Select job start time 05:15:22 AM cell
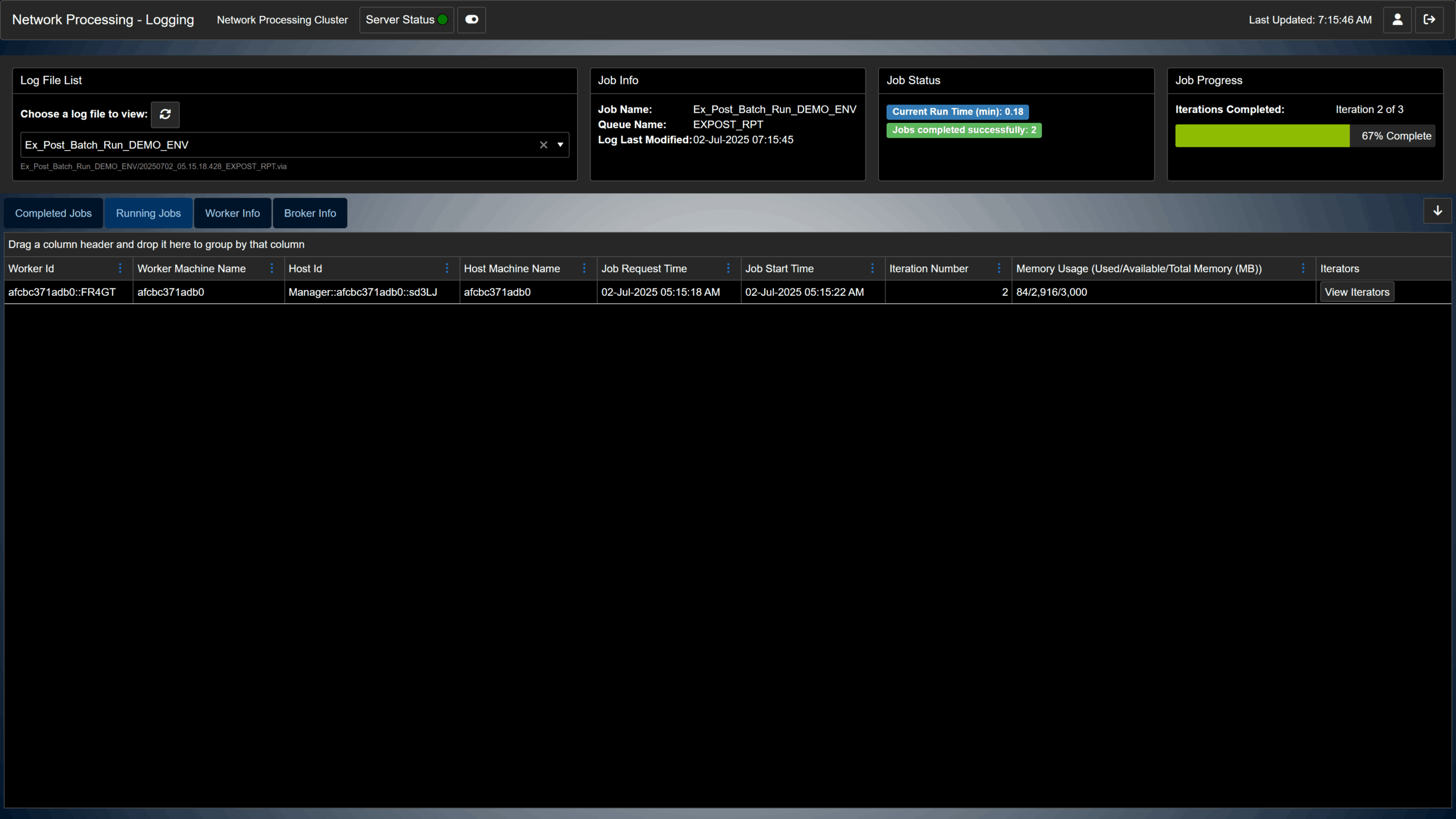This screenshot has width=1456, height=819. [813, 292]
